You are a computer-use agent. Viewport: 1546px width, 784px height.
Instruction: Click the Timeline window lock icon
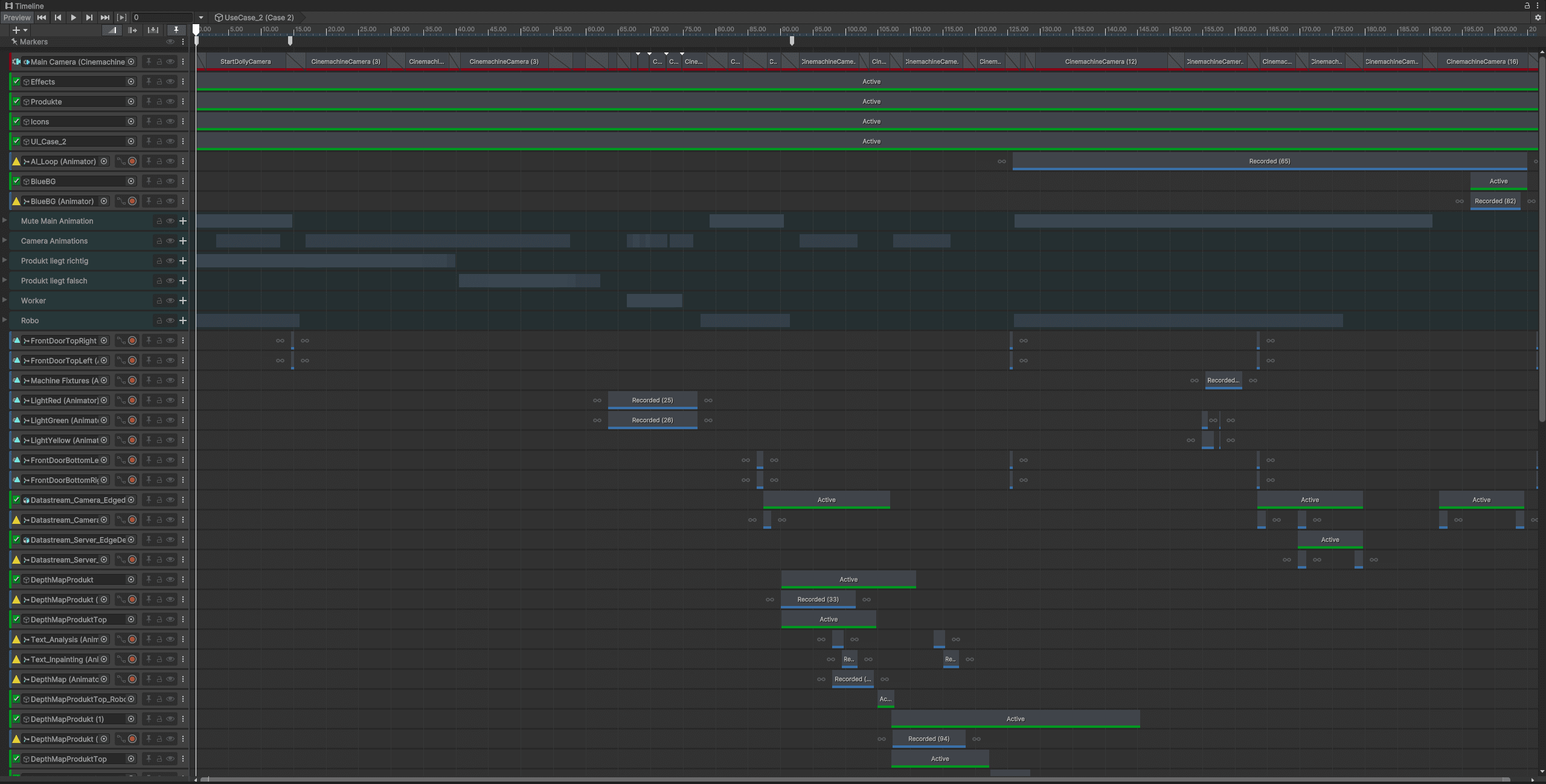[1527, 5]
